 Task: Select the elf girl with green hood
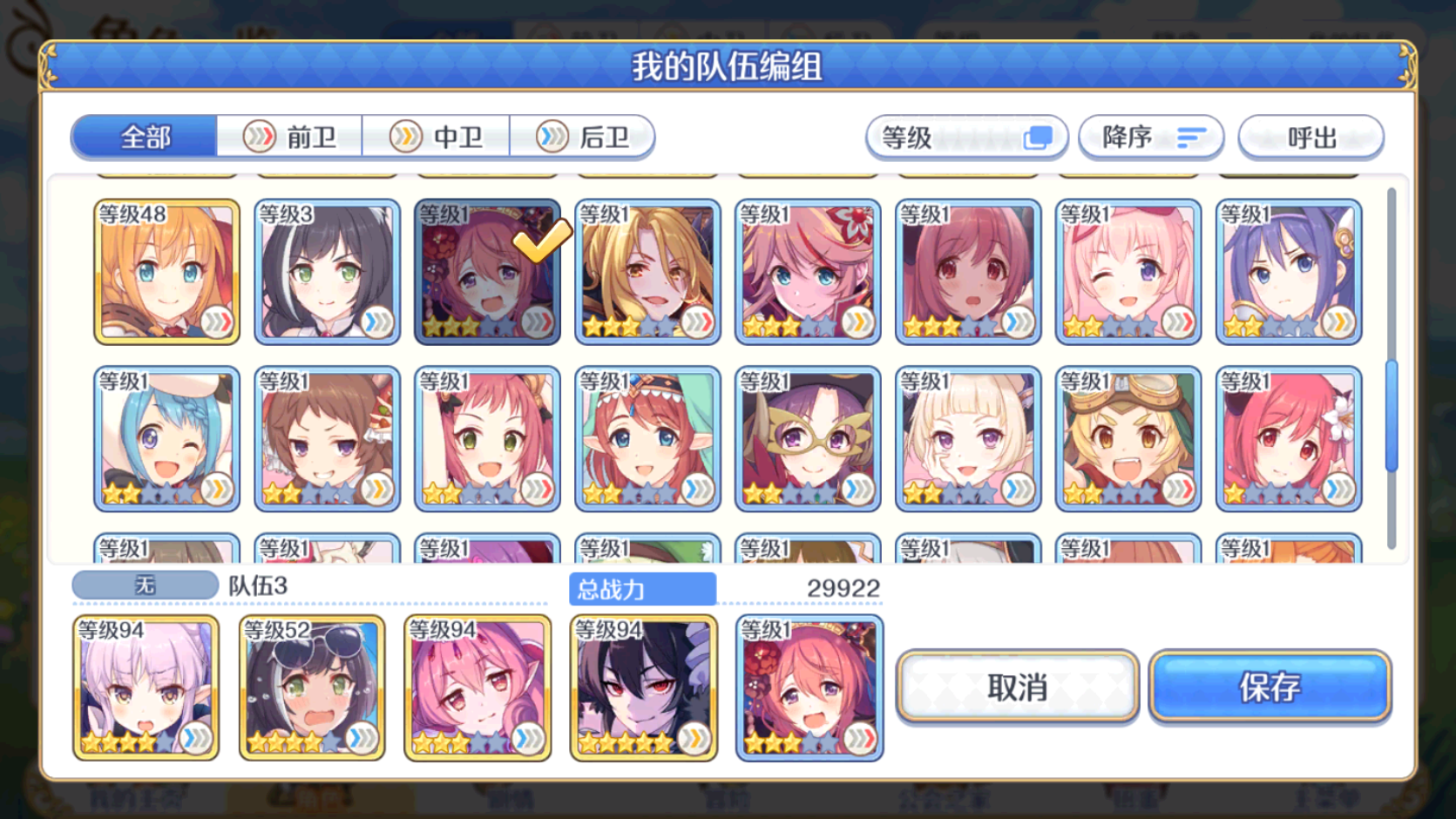[x=647, y=438]
